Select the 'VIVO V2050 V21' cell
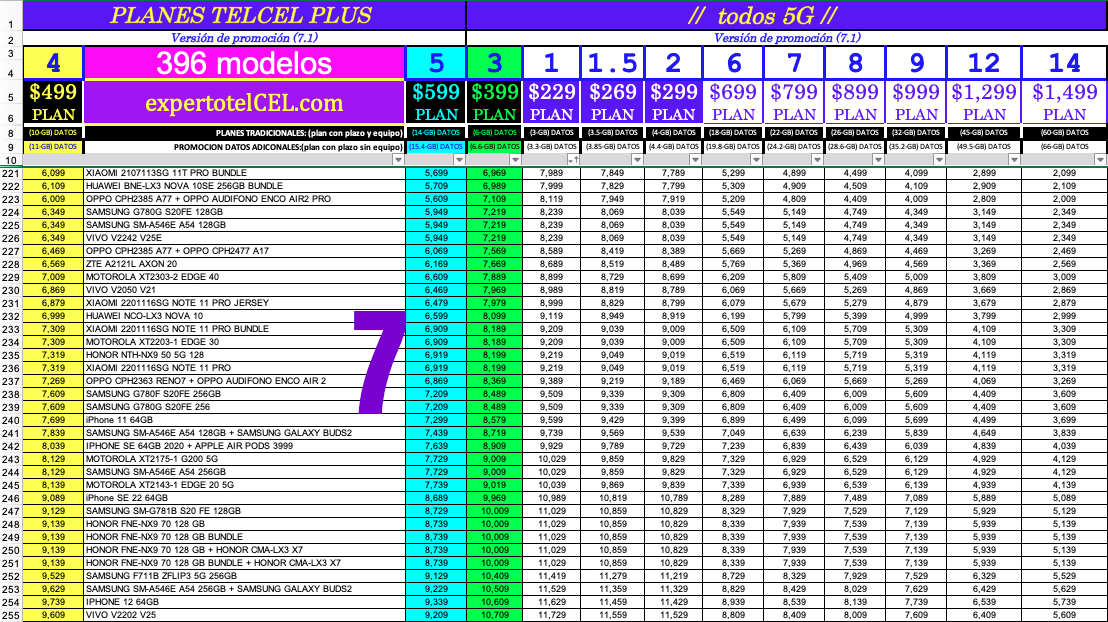The image size is (1108, 622). click(244, 290)
